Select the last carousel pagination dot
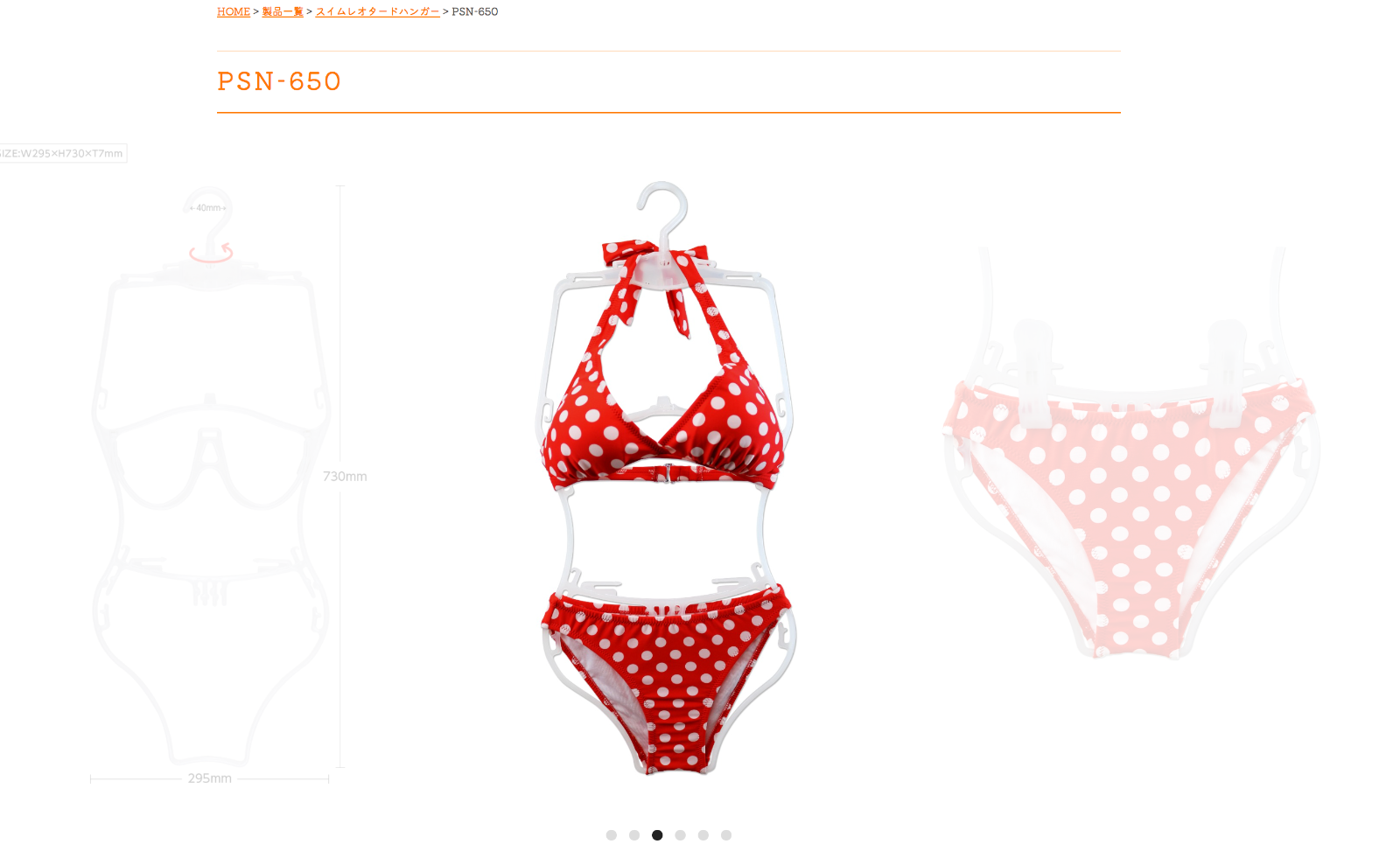 click(x=726, y=835)
